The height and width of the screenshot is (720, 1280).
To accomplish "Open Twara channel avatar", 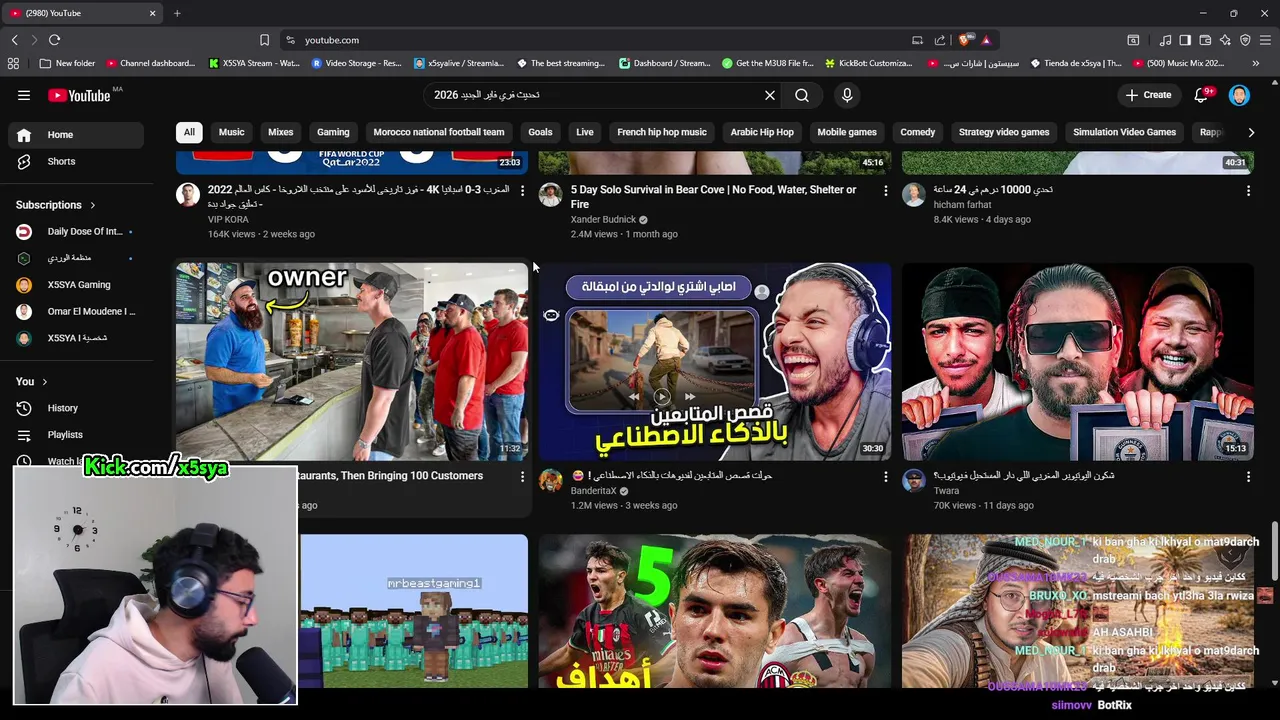I will click(x=914, y=481).
